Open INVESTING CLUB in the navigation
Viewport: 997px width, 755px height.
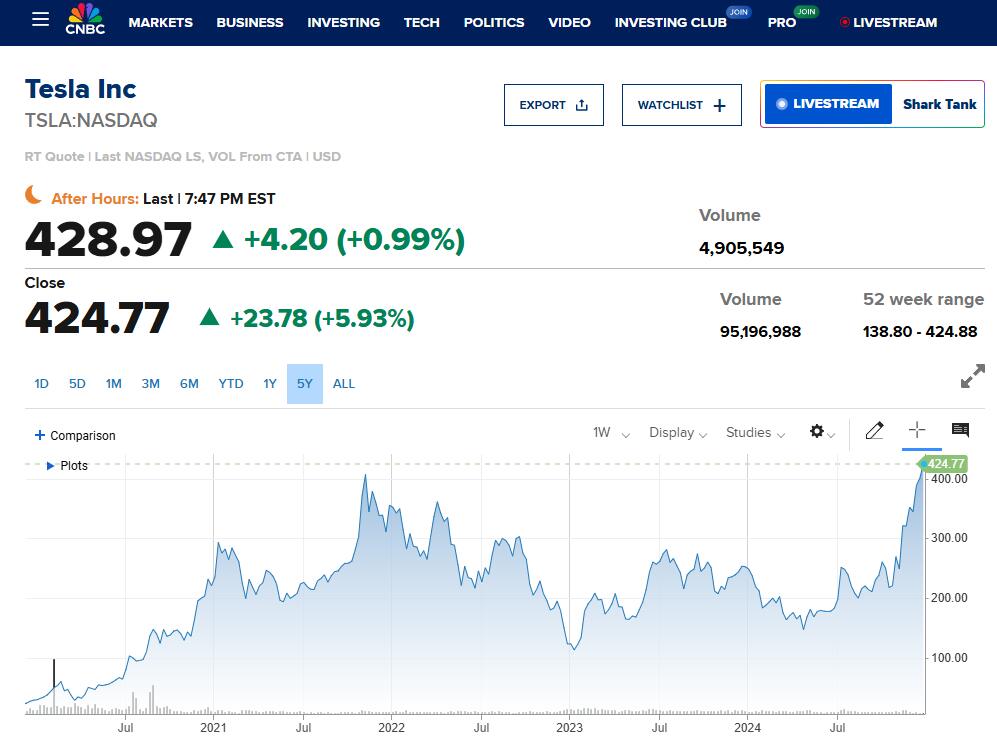point(670,22)
